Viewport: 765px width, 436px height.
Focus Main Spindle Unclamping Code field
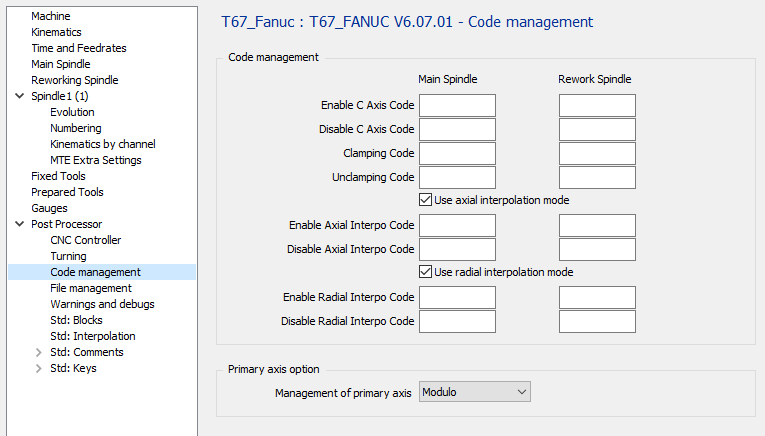point(458,177)
